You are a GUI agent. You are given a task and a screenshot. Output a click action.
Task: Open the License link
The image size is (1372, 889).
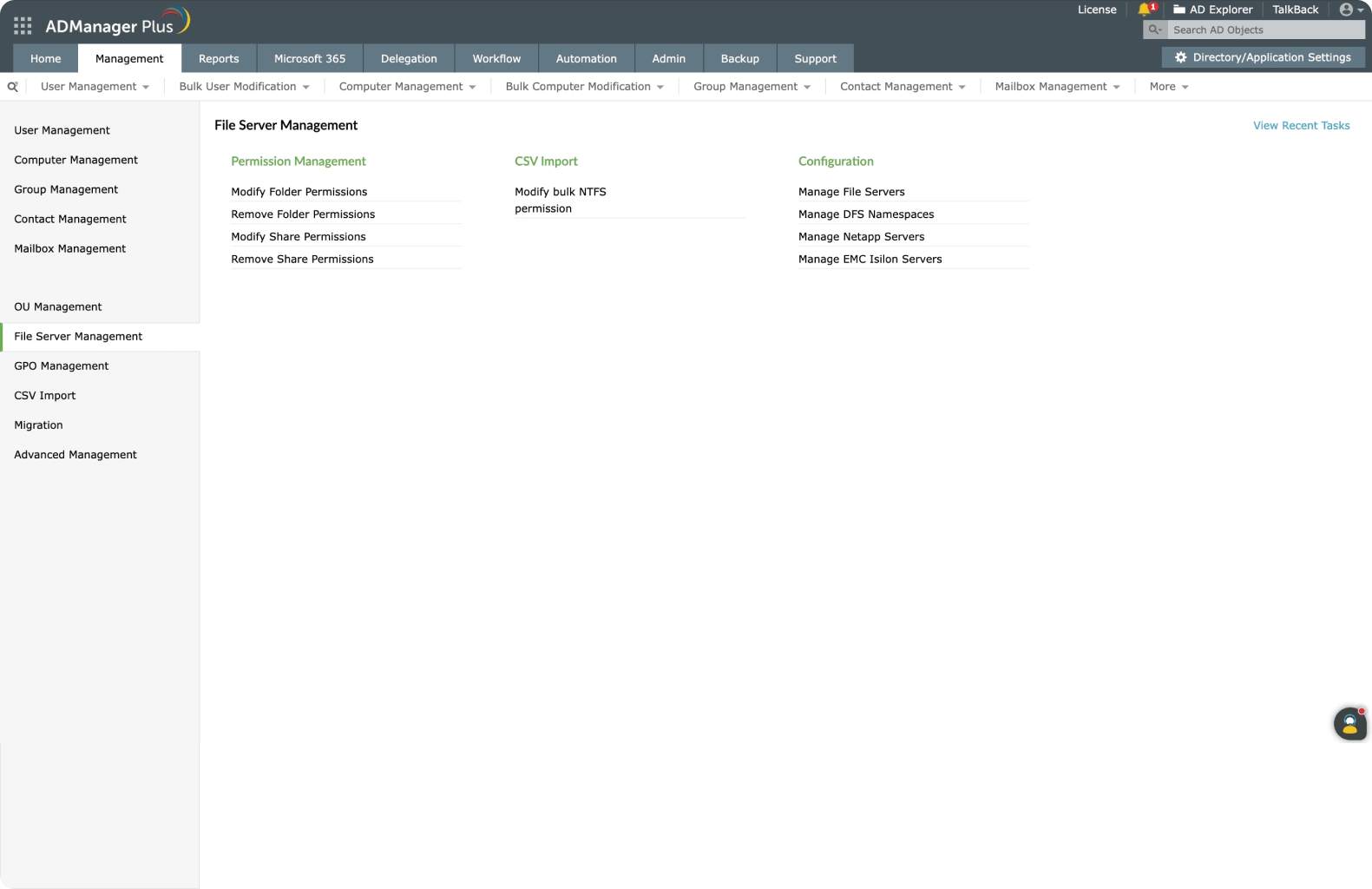pos(1097,10)
